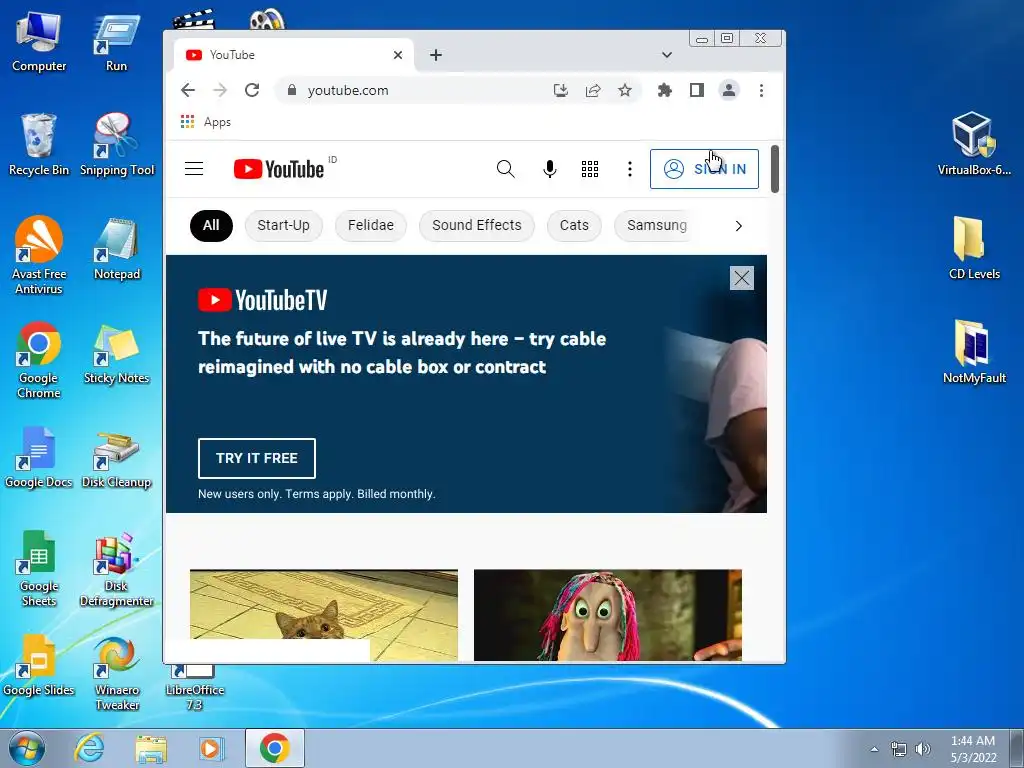Dismiss the YouTube TV banner
This screenshot has width=1024, height=768.
click(742, 278)
